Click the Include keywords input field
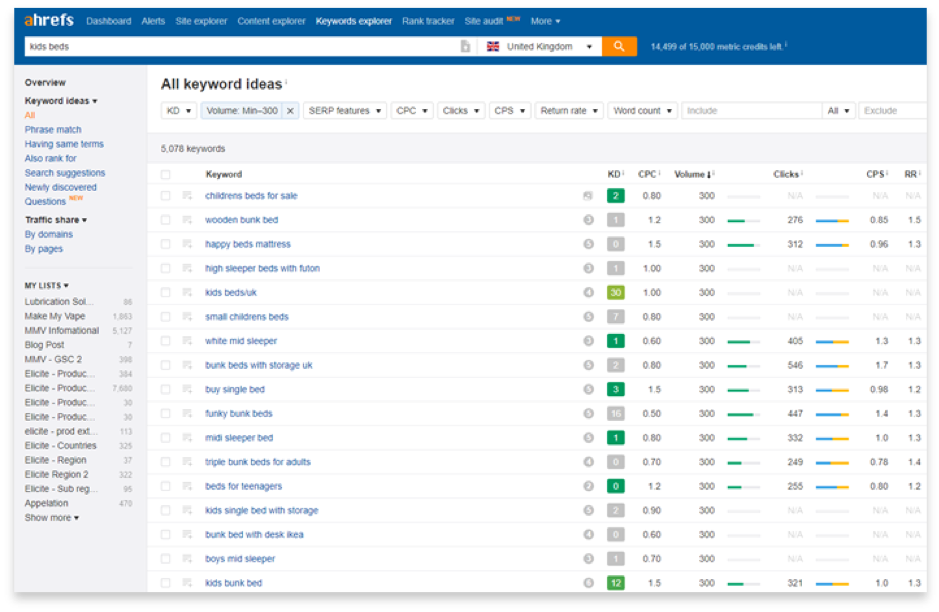Image resolution: width=939 pixels, height=612 pixels. [751, 111]
